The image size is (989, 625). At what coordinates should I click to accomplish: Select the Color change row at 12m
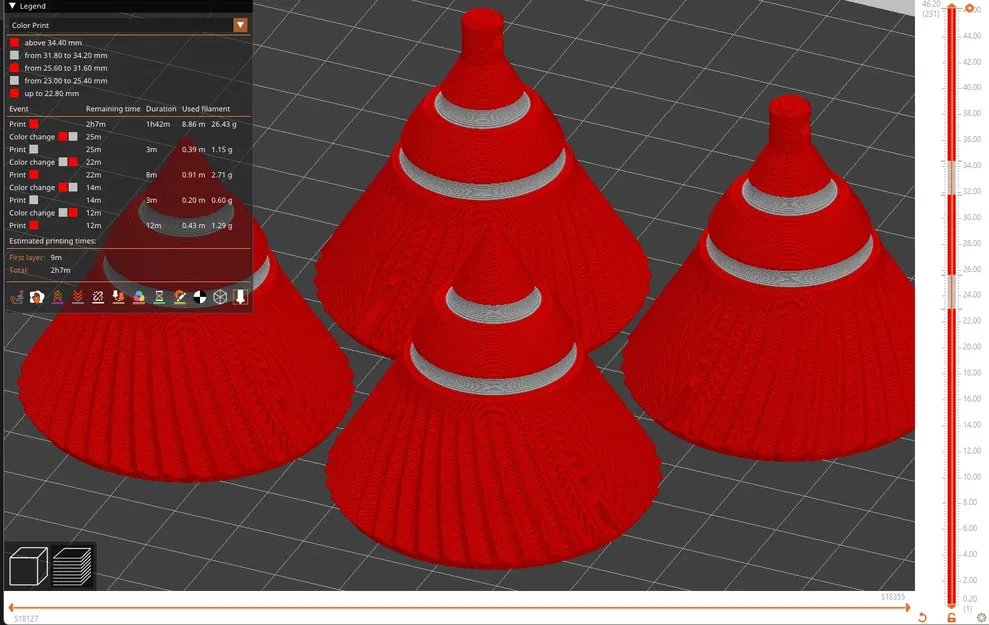pos(129,213)
